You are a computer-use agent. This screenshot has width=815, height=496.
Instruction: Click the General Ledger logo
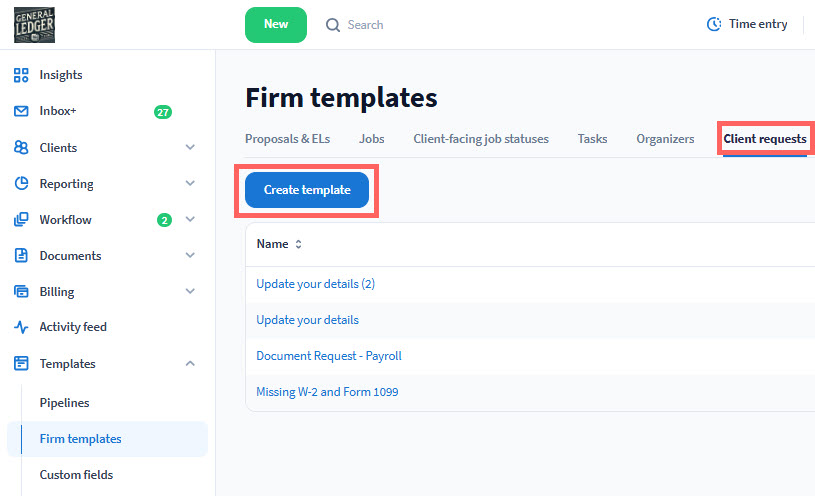click(x=34, y=24)
